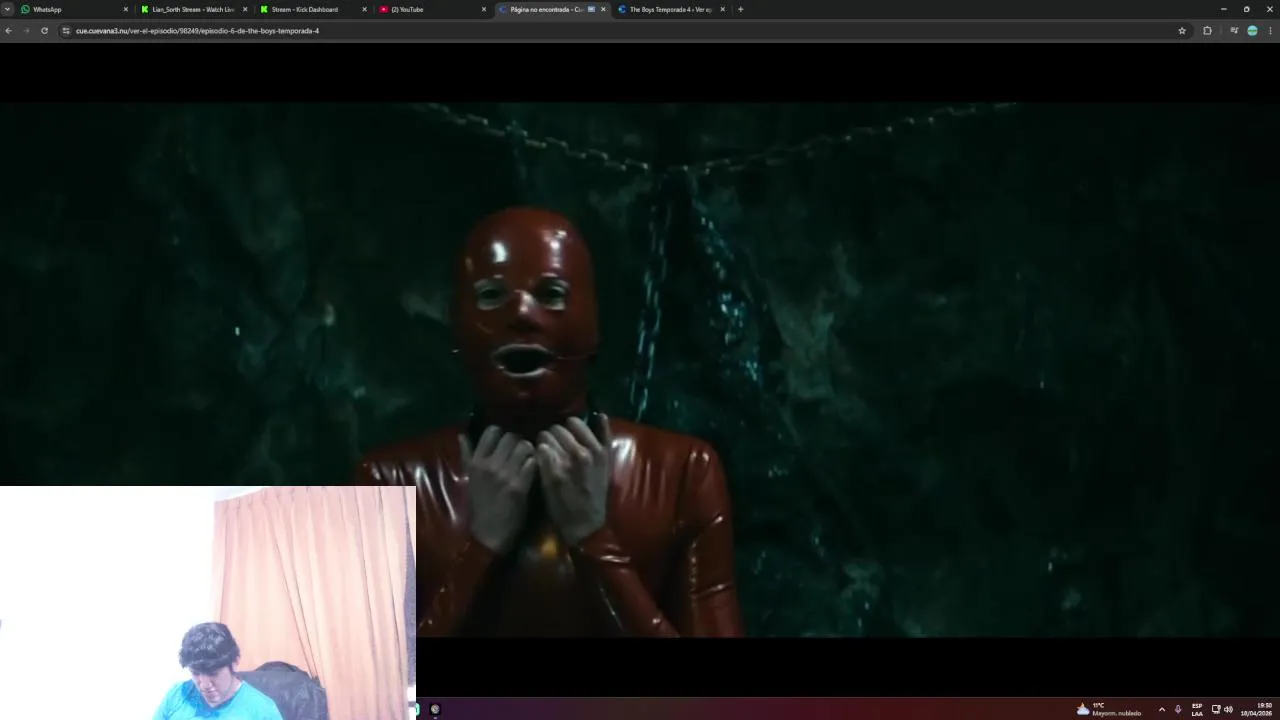This screenshot has height=720, width=1280.
Task: Bookmark this page with the star icon
Action: pyautogui.click(x=1182, y=31)
